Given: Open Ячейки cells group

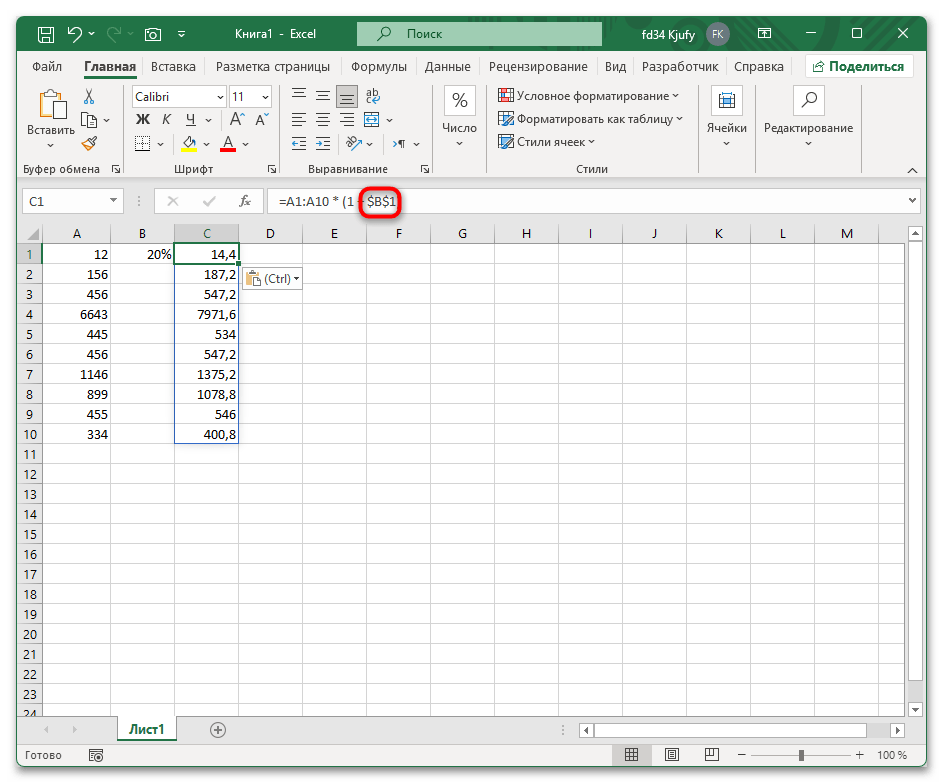Looking at the screenshot, I should (x=726, y=117).
